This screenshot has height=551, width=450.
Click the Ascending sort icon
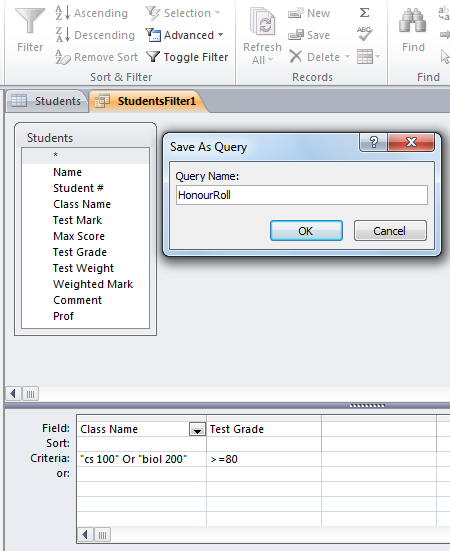[63, 13]
